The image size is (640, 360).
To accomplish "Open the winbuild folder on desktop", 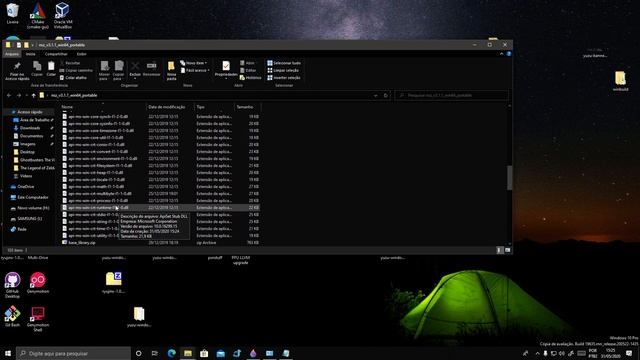I will pyautogui.click(x=620, y=81).
